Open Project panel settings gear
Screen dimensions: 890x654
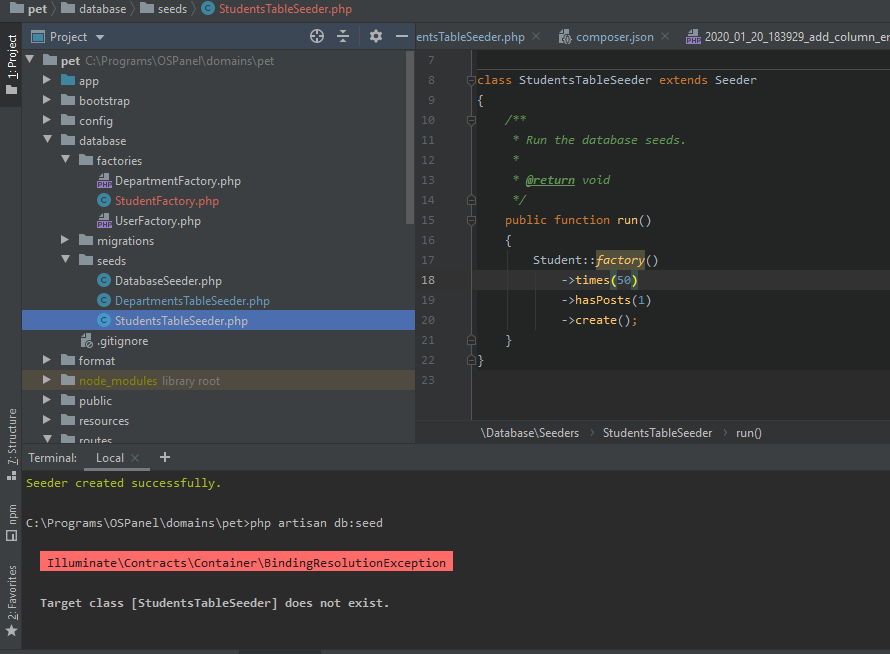[x=375, y=37]
